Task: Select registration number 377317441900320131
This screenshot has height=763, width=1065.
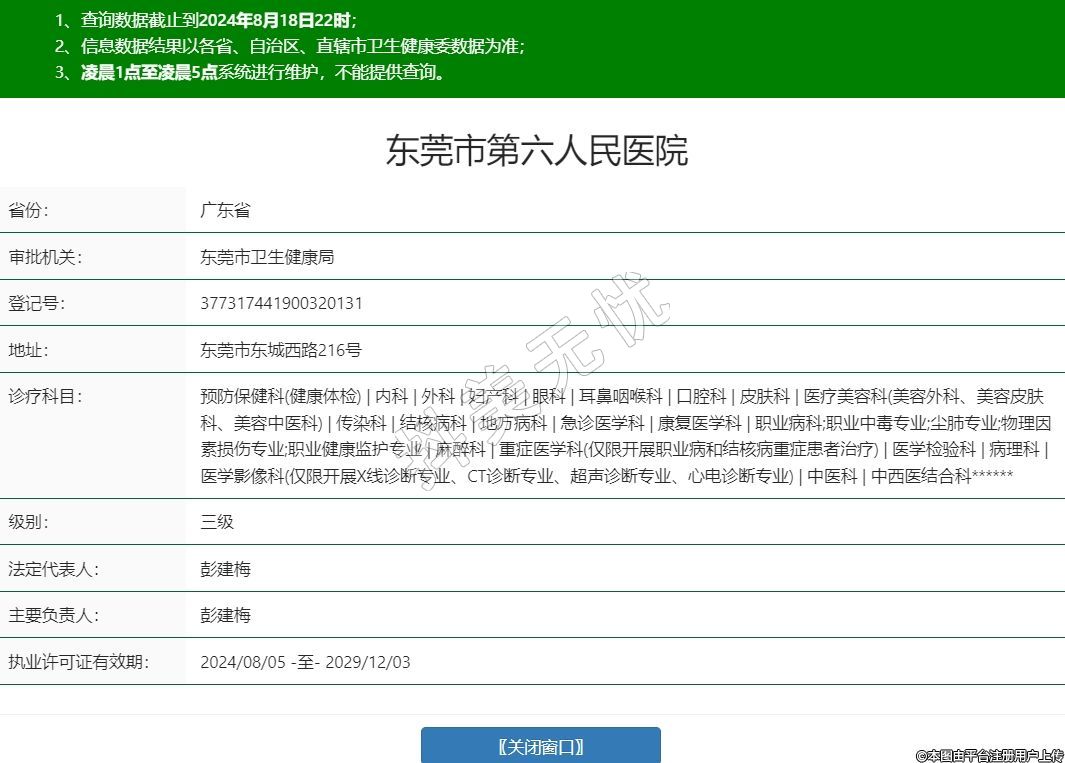Action: tap(281, 303)
